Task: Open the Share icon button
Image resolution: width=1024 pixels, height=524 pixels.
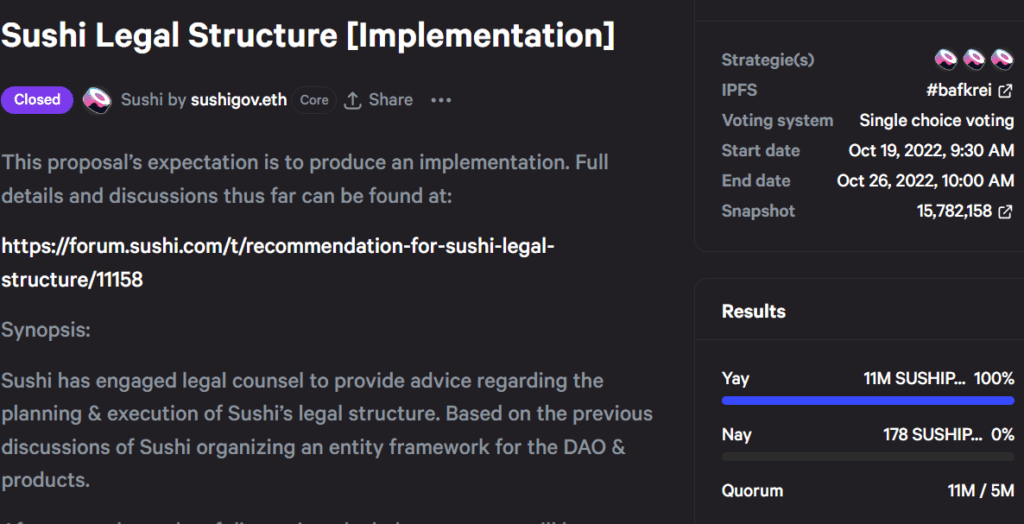Action: (x=353, y=100)
